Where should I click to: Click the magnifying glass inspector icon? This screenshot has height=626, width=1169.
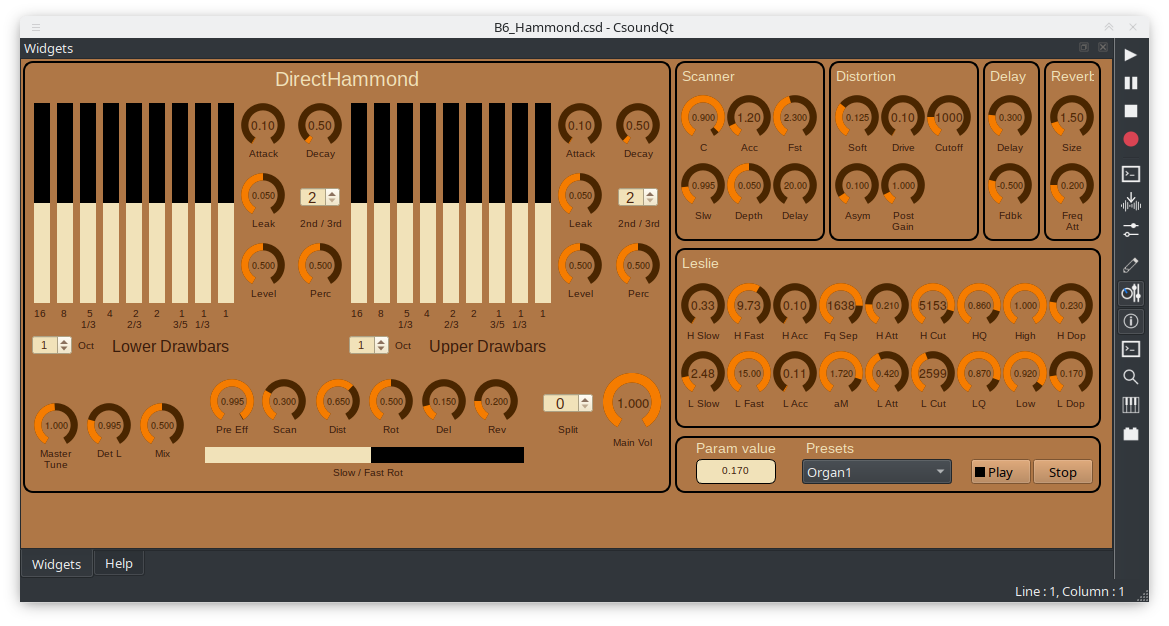(1130, 377)
